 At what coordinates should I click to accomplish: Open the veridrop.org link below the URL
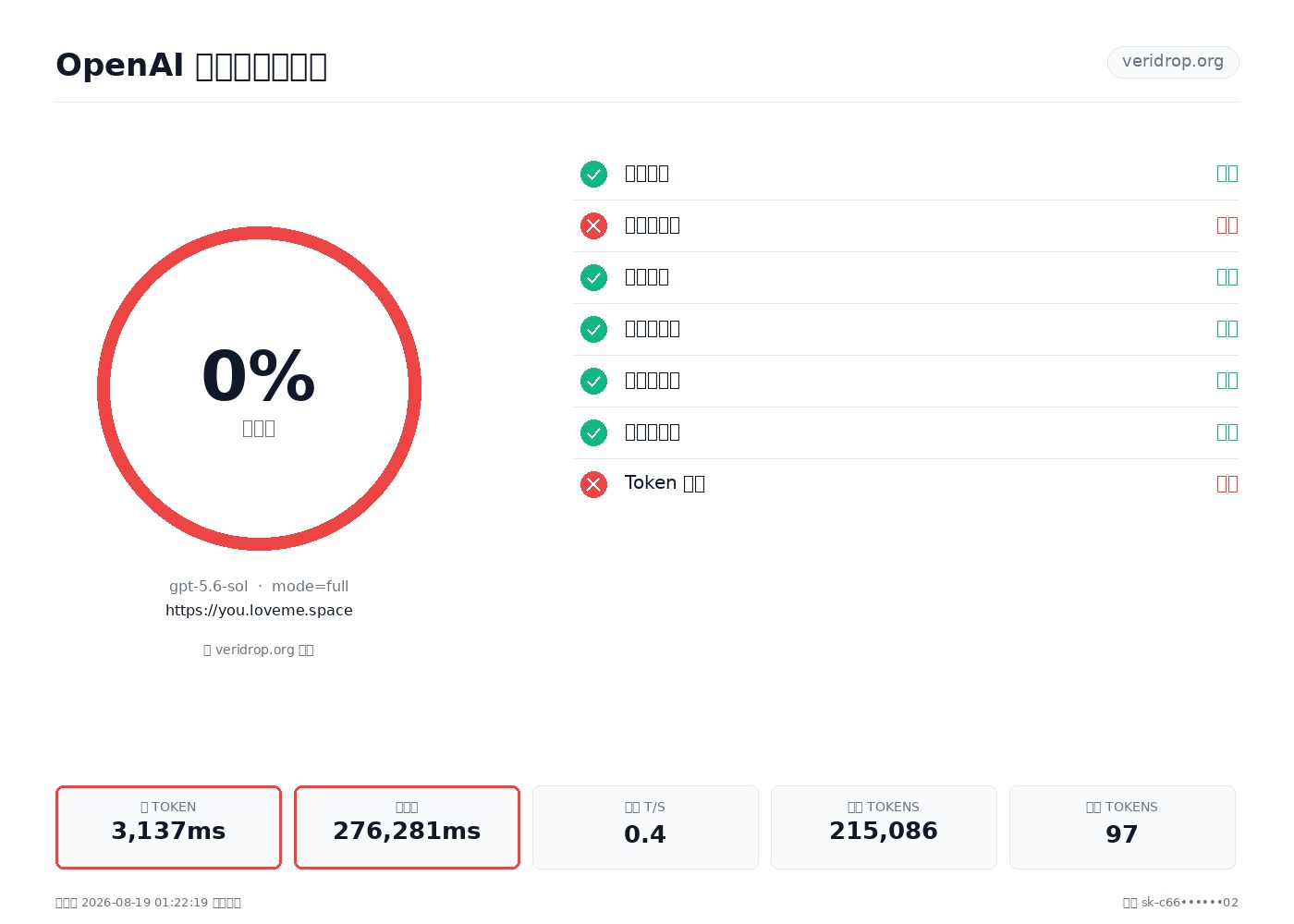pyautogui.click(x=259, y=650)
